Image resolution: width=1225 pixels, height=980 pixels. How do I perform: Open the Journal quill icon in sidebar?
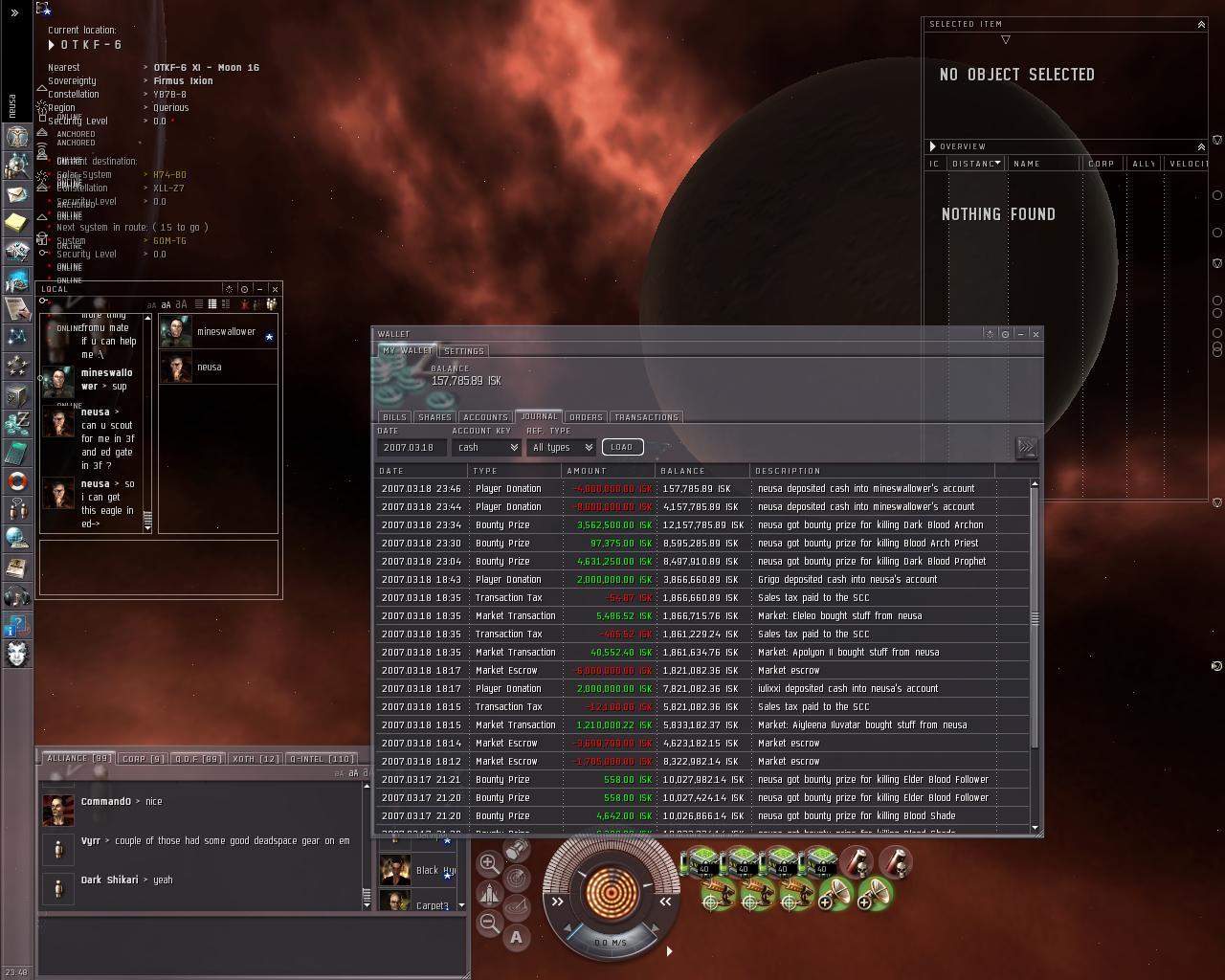tap(17, 308)
